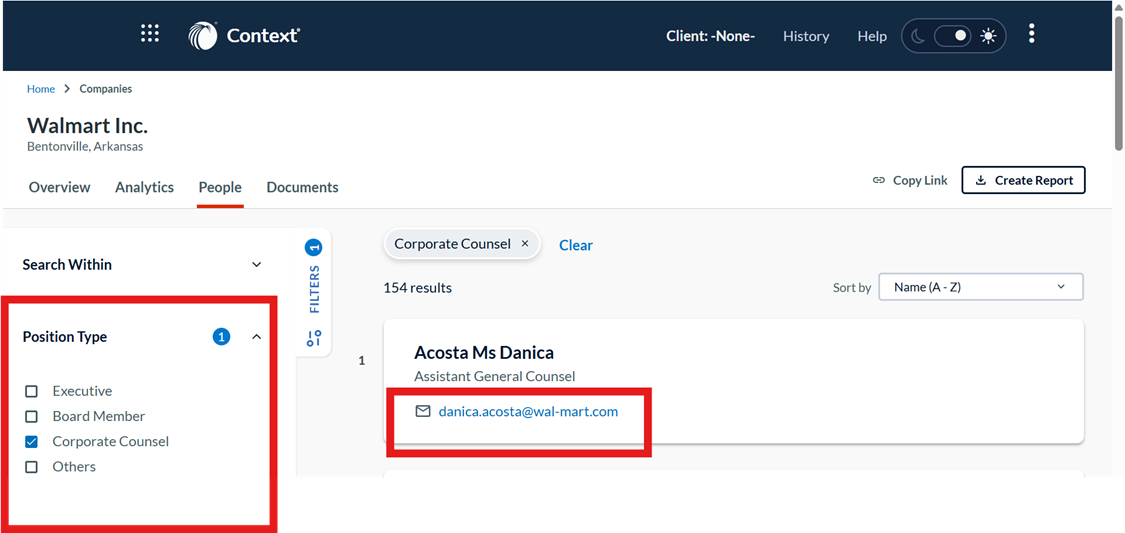Screen dimensions: 1125x533
Task: Click the Walmart Inc. company heading
Action: [x=88, y=126]
